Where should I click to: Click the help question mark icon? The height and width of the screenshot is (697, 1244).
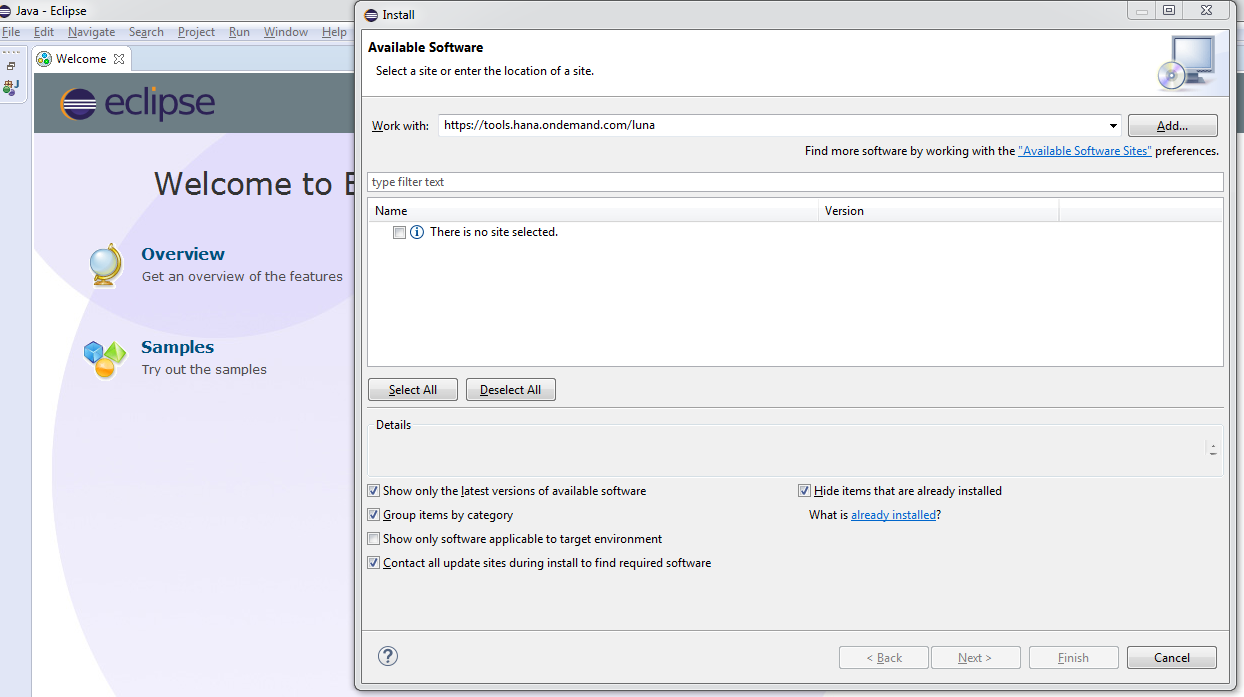click(x=389, y=656)
